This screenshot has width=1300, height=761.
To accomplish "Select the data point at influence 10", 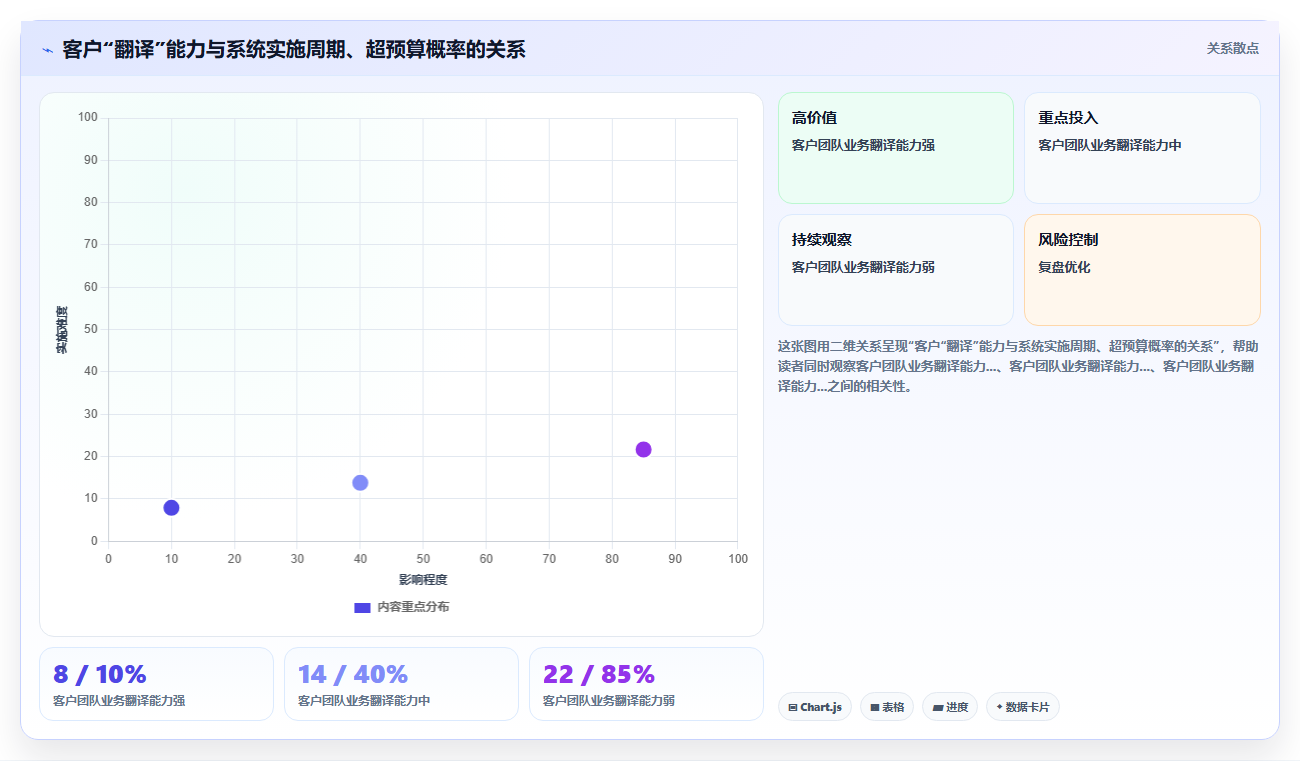I will [171, 507].
